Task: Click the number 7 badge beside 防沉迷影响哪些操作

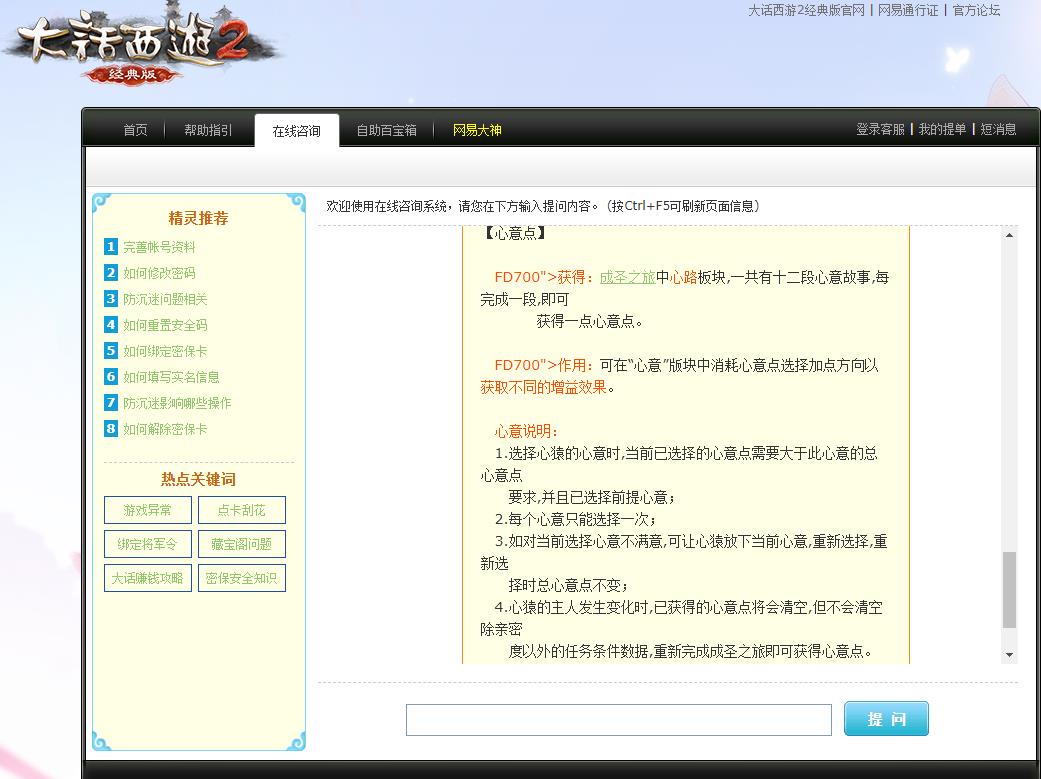Action: [x=111, y=402]
